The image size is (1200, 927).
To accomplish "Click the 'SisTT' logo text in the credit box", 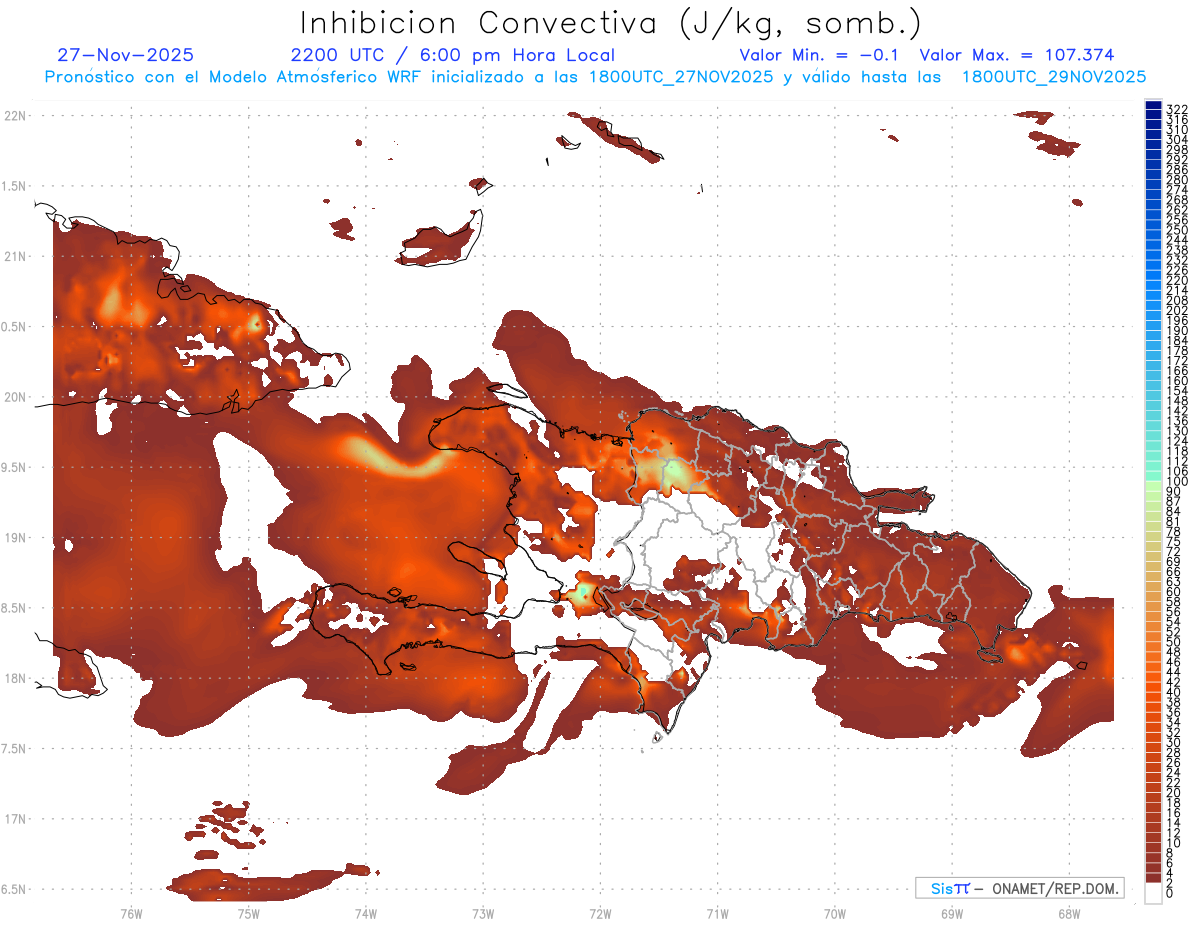I will (949, 888).
